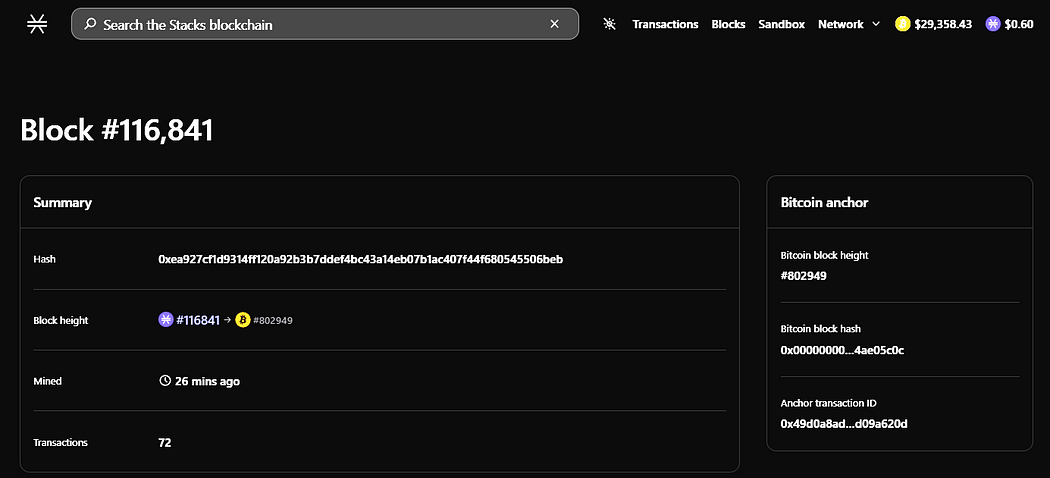Click the yellow Bitcoin icon in Block height
Image resolution: width=1050 pixels, height=478 pixels.
[x=242, y=320]
